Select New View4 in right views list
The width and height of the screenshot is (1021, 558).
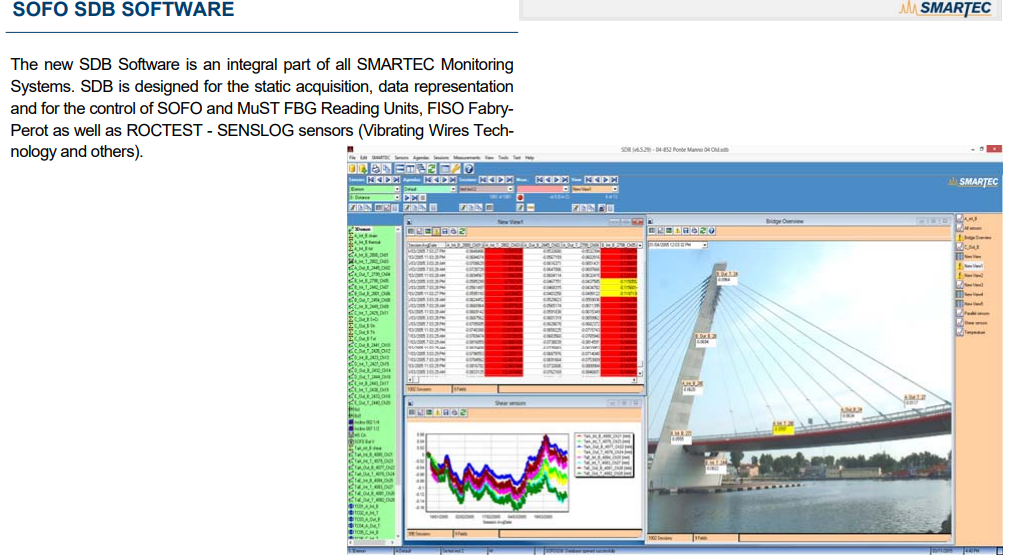[x=970, y=294]
